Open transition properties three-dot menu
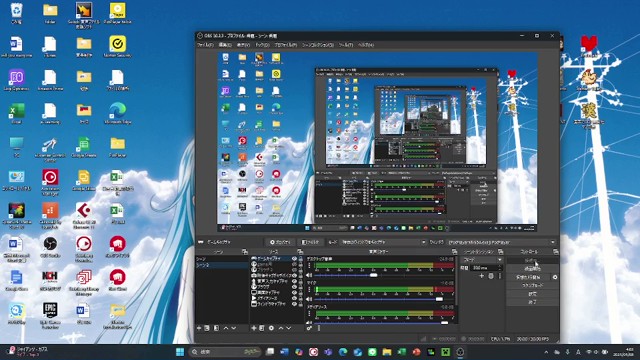 [x=500, y=276]
